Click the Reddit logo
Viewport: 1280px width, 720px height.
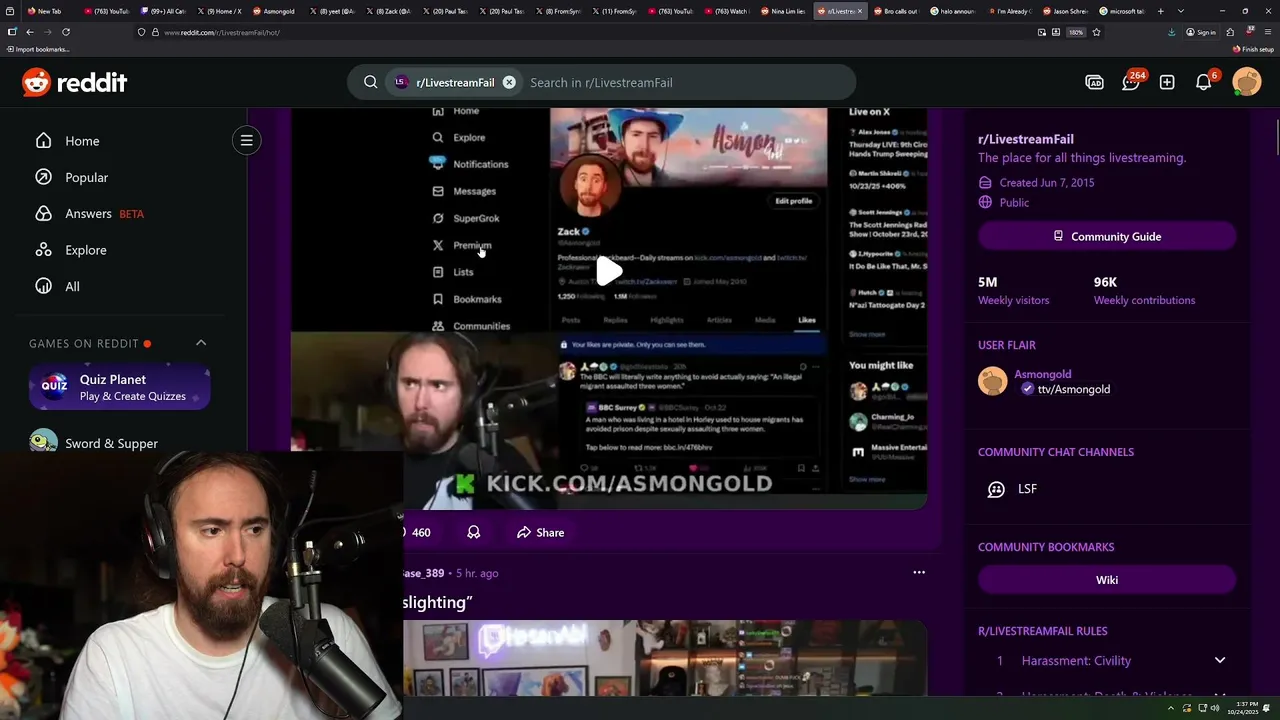pos(75,82)
